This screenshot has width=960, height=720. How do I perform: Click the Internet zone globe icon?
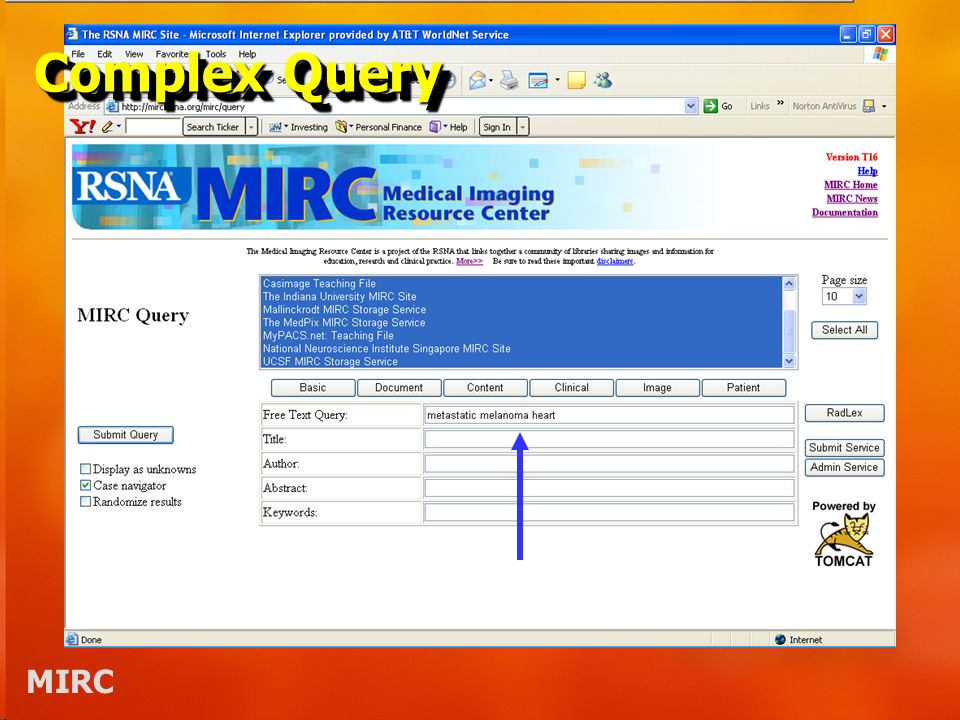(780, 639)
